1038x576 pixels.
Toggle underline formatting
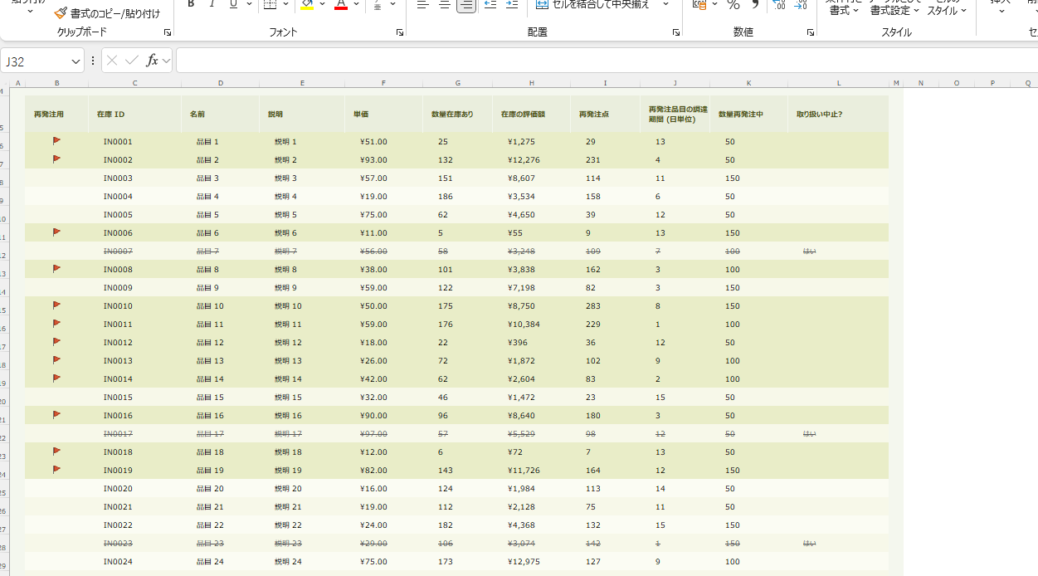tap(232, 4)
